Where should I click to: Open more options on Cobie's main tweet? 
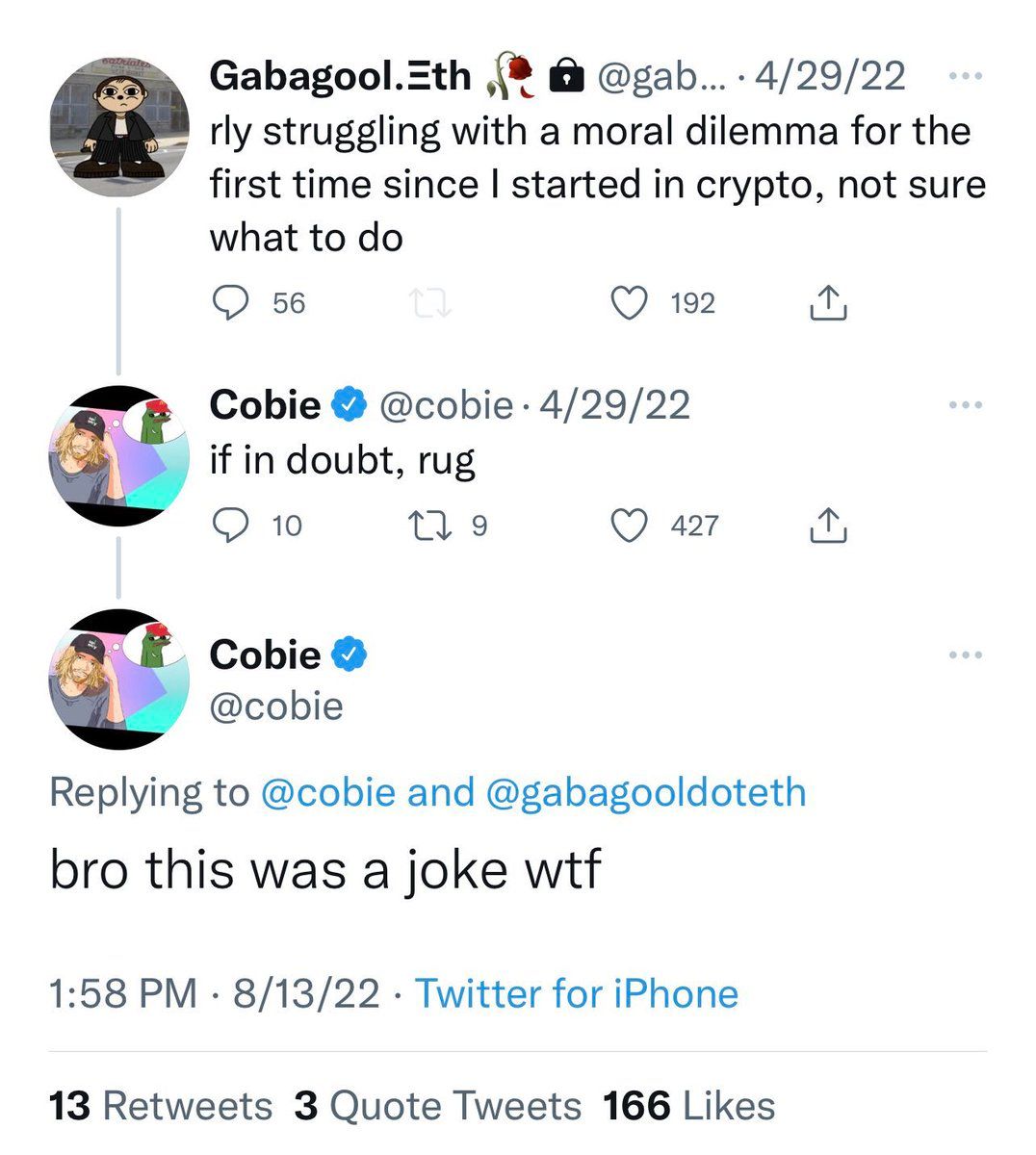point(965,655)
